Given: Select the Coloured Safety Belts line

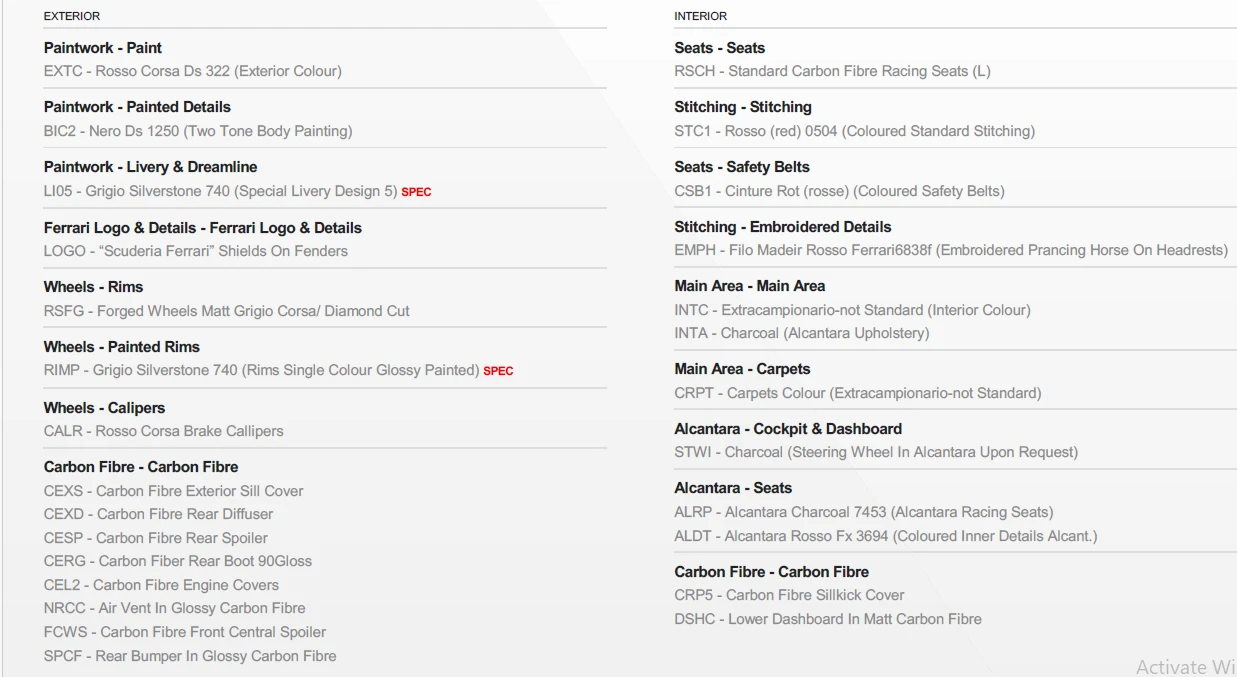Looking at the screenshot, I should click(x=839, y=191).
